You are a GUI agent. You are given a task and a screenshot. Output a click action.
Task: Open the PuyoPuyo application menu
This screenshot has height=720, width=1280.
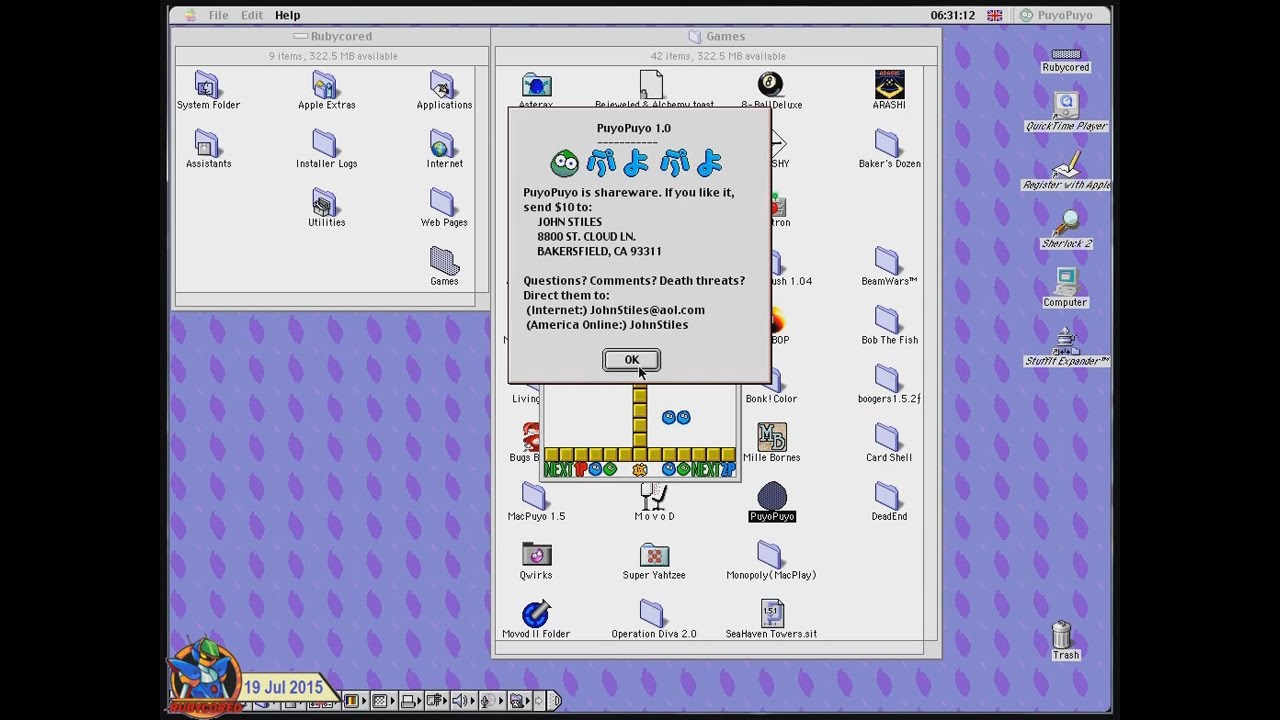tap(1056, 15)
